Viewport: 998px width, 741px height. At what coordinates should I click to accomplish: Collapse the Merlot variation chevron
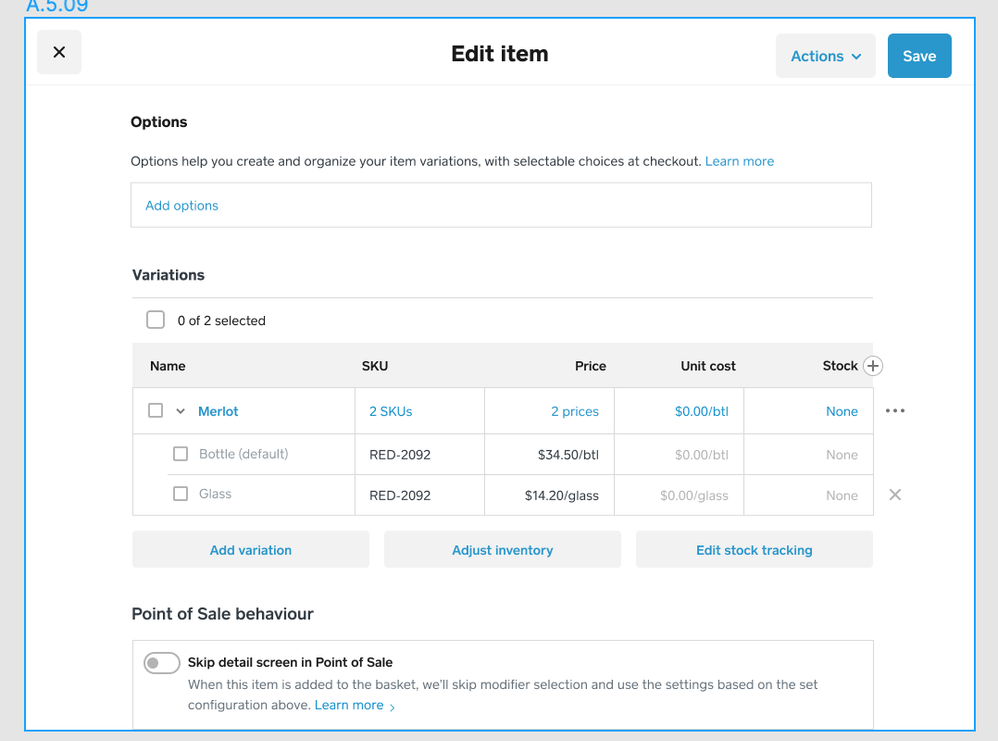point(181,411)
